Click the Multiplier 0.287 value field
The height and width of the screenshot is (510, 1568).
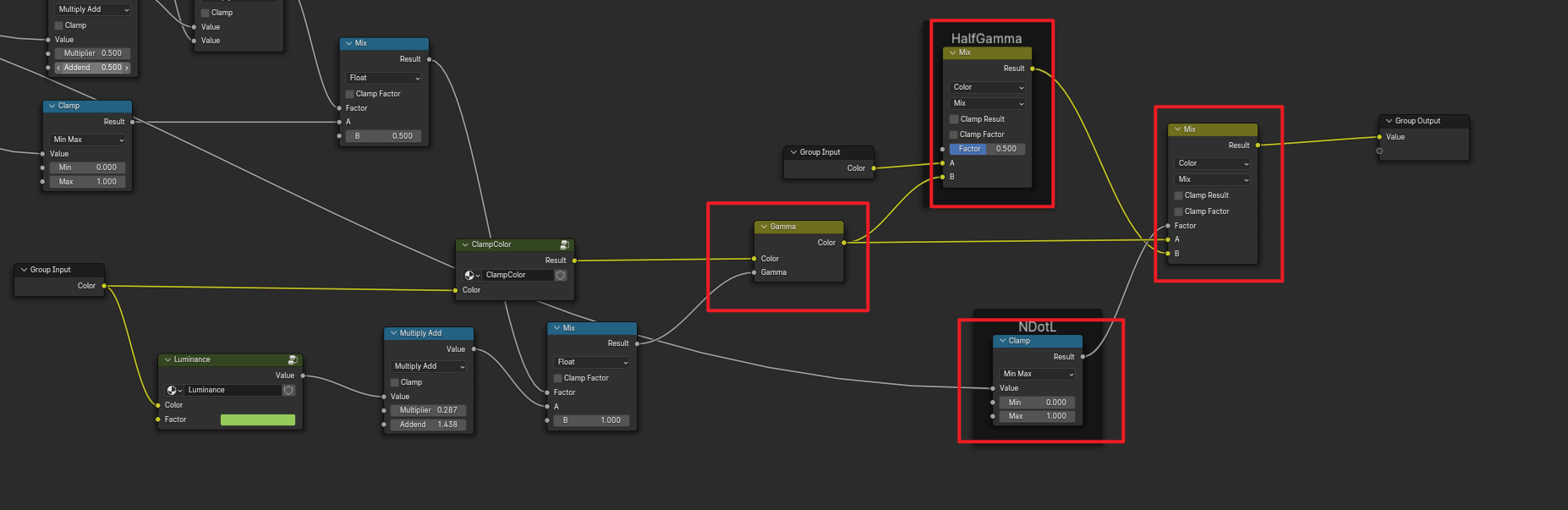428,410
